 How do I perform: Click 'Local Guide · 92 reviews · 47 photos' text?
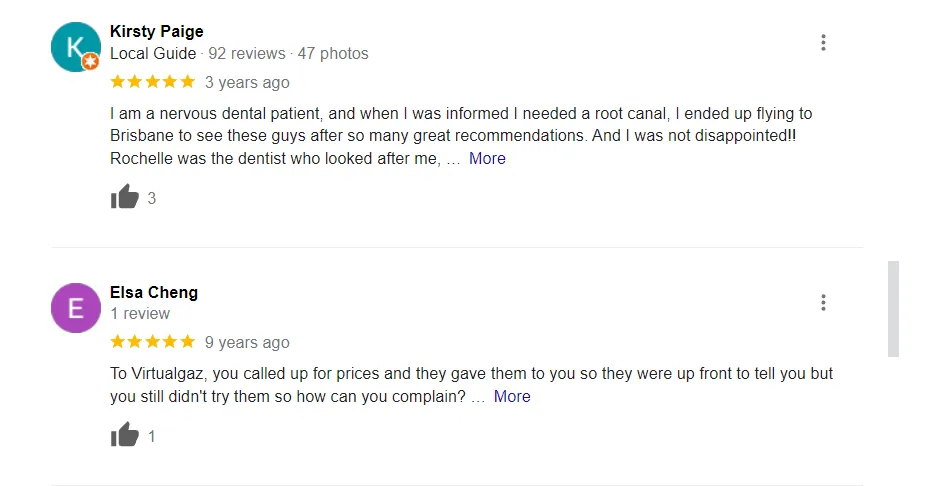coord(239,54)
